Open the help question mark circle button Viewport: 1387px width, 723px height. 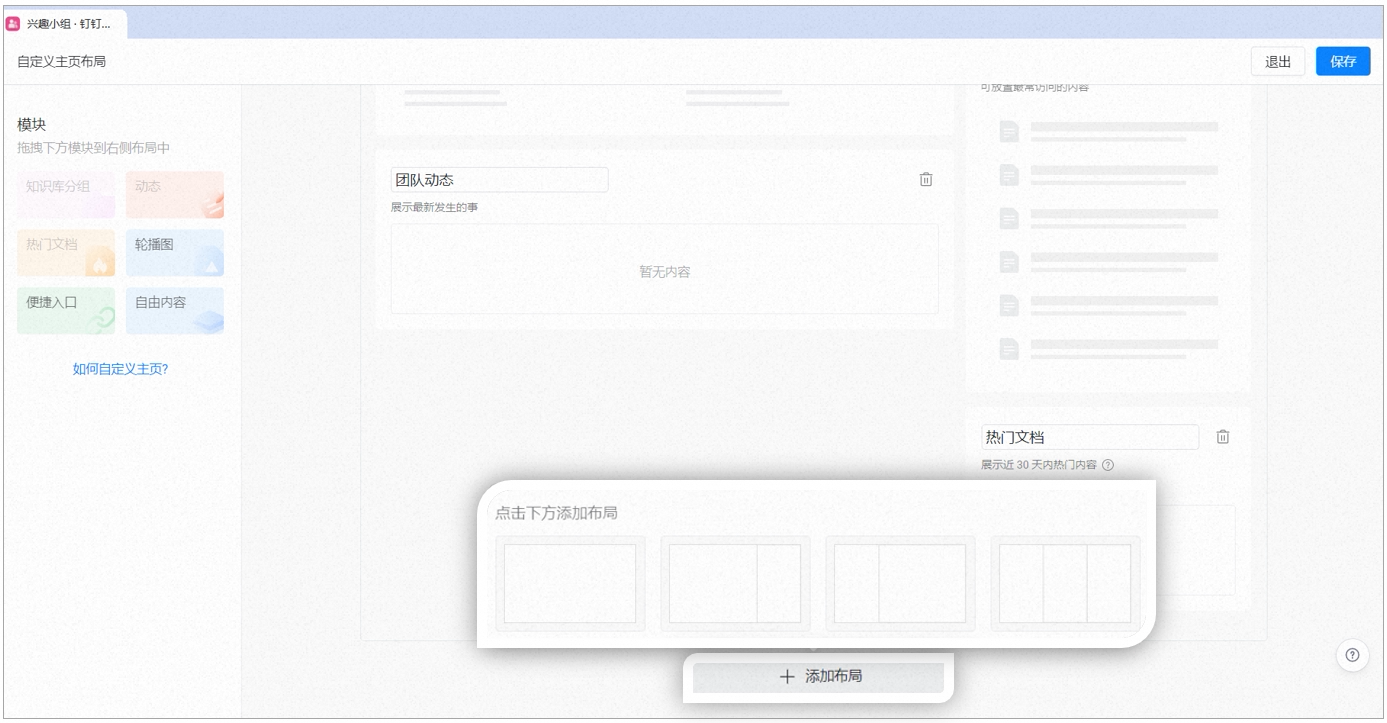[1352, 655]
